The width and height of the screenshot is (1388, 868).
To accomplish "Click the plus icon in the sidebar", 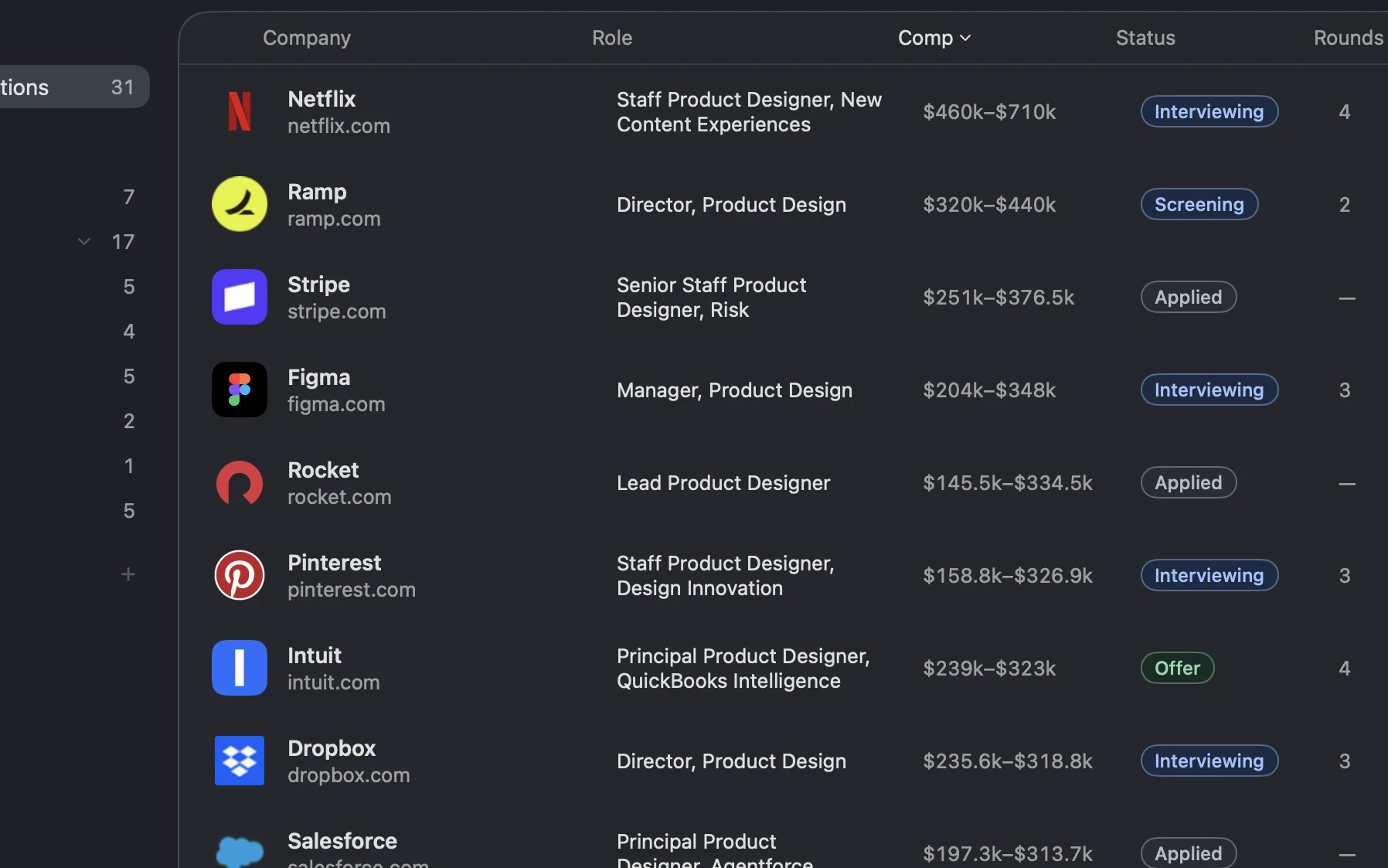I will tap(128, 574).
